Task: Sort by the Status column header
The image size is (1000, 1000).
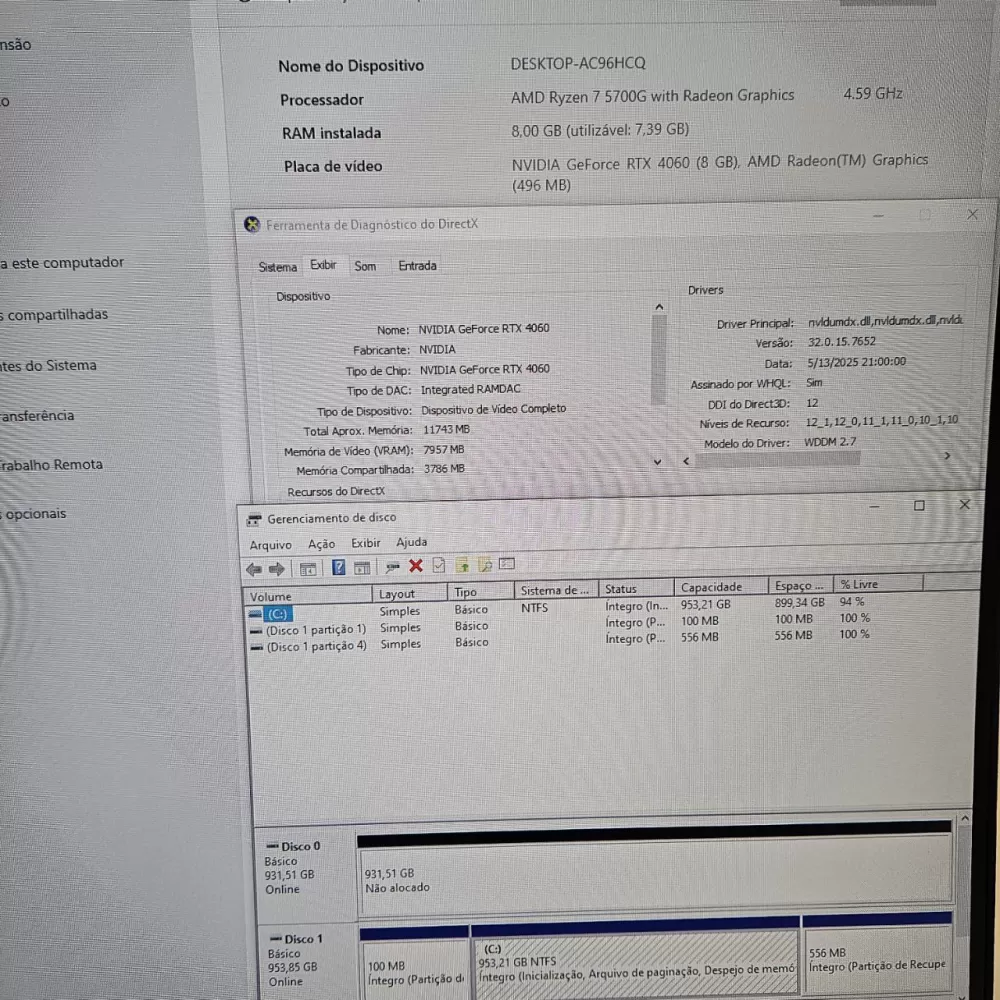Action: coord(636,588)
